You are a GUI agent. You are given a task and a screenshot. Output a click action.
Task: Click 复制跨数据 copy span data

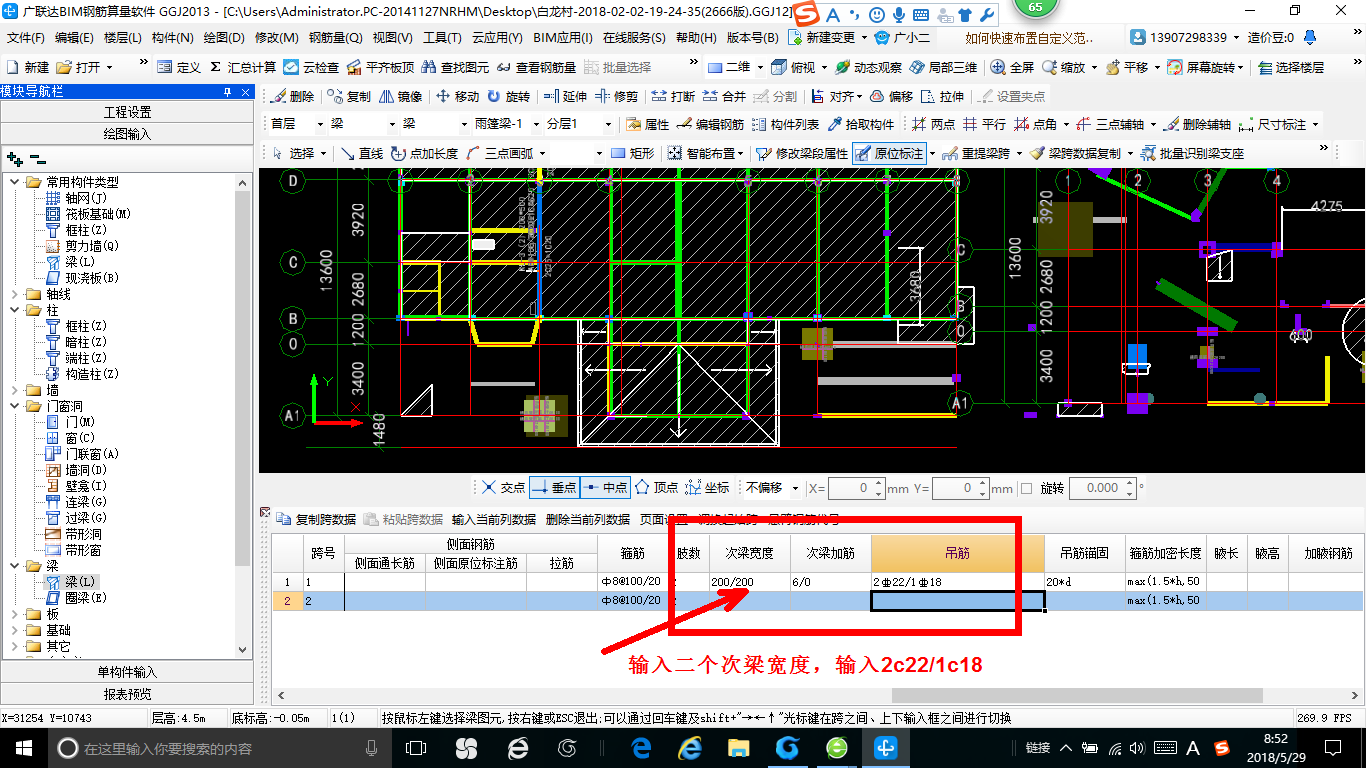[317, 519]
